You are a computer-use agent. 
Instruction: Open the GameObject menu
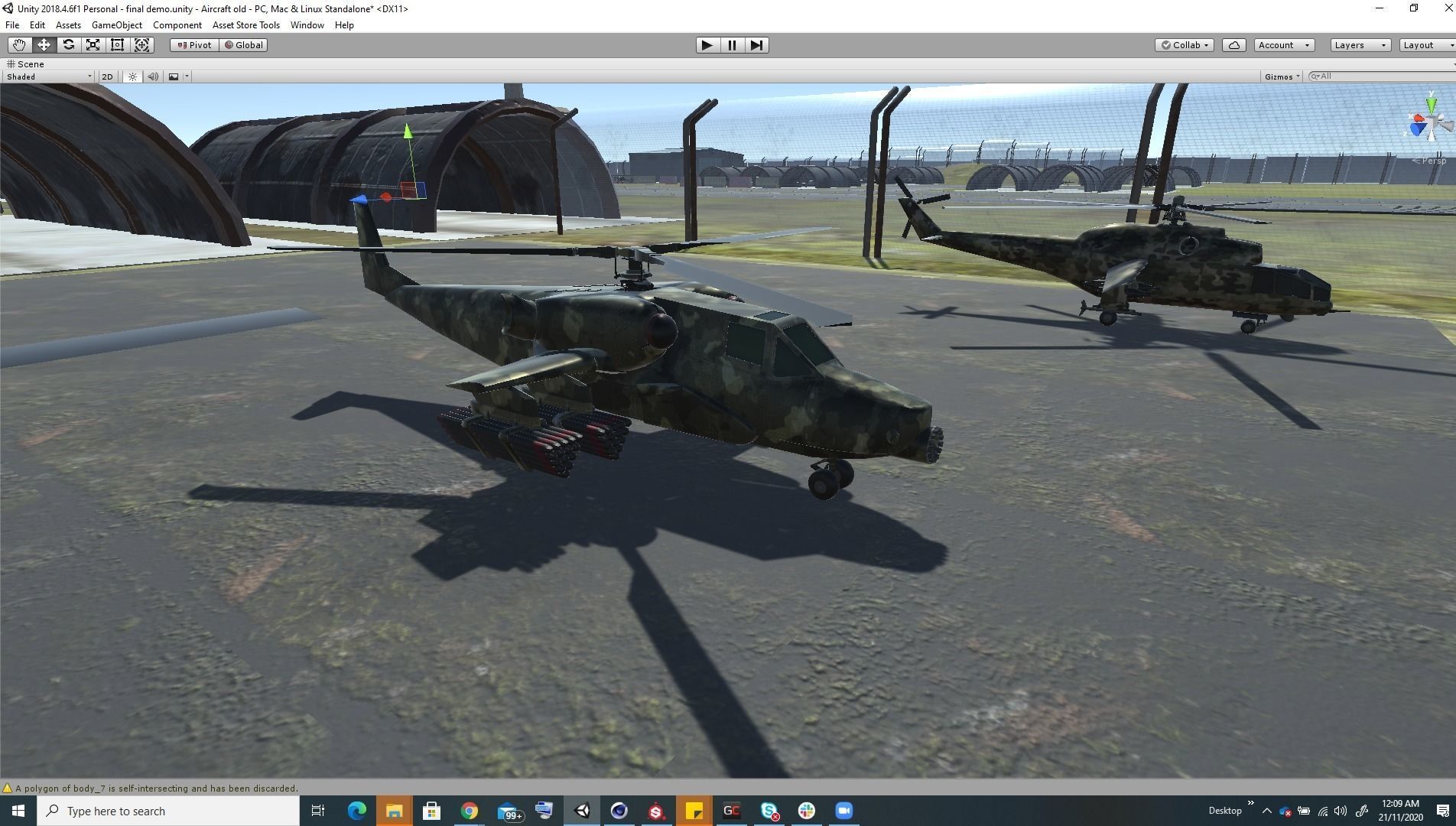click(x=117, y=25)
